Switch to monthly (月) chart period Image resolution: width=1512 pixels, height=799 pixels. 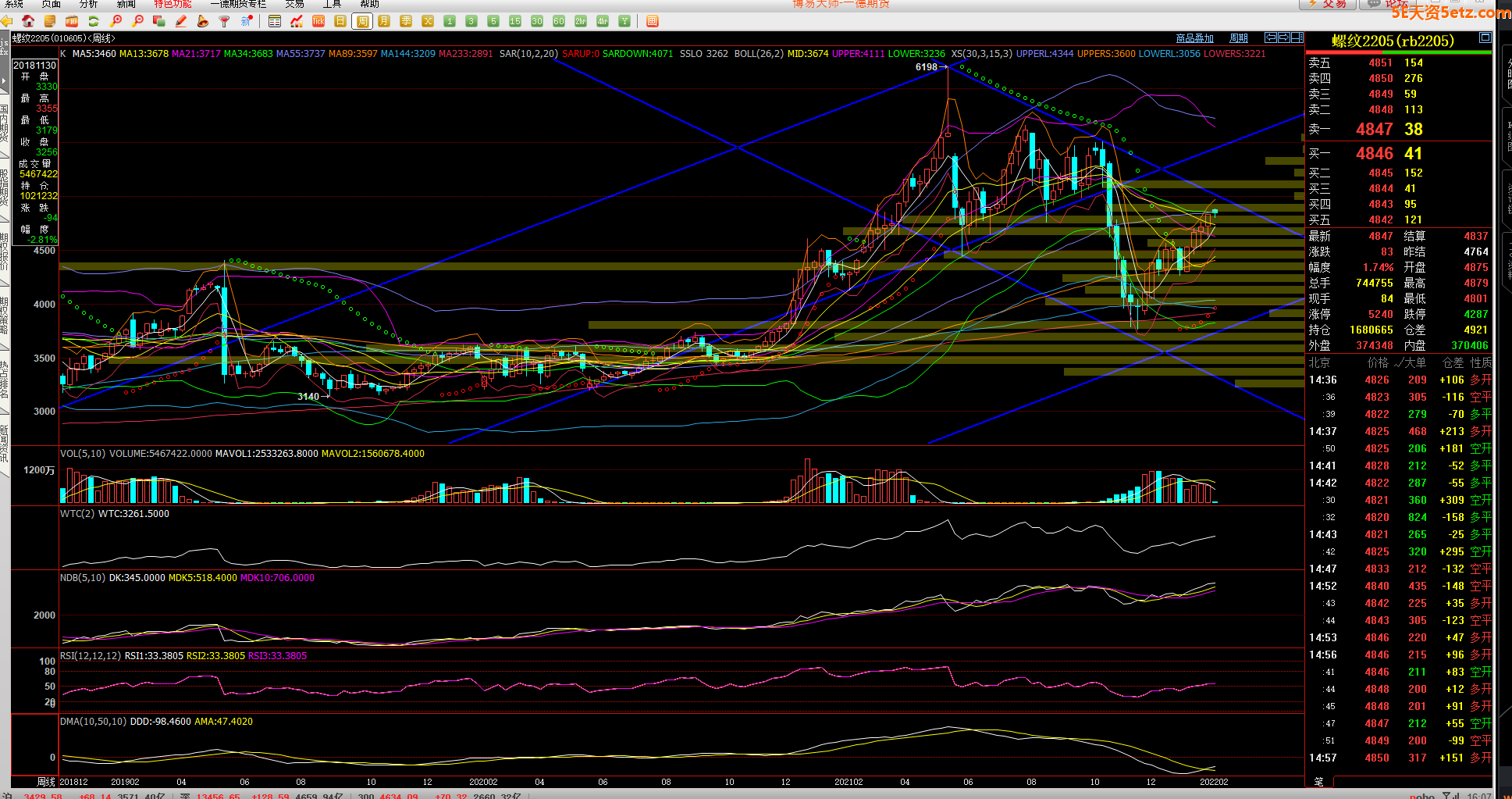click(384, 21)
